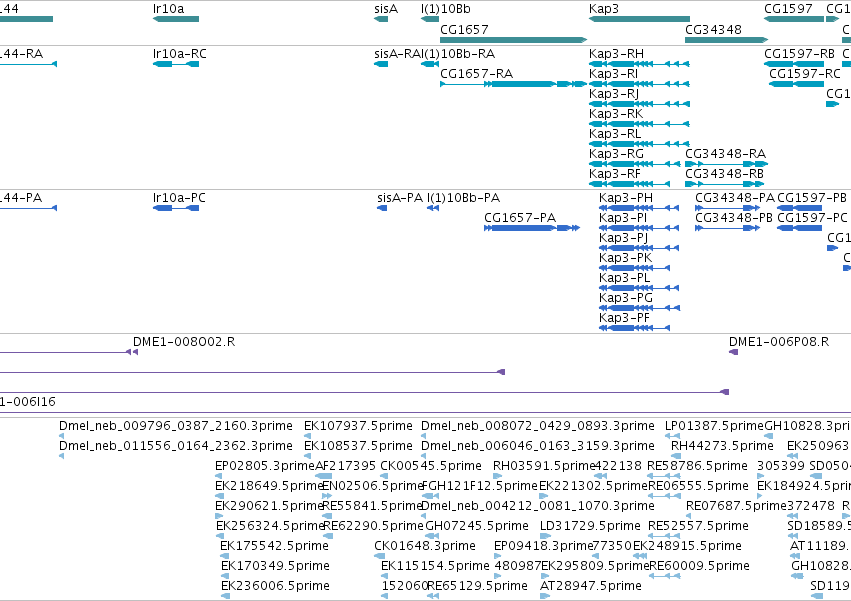
Task: Click the CG34348 gene bar
Action: click(726, 40)
